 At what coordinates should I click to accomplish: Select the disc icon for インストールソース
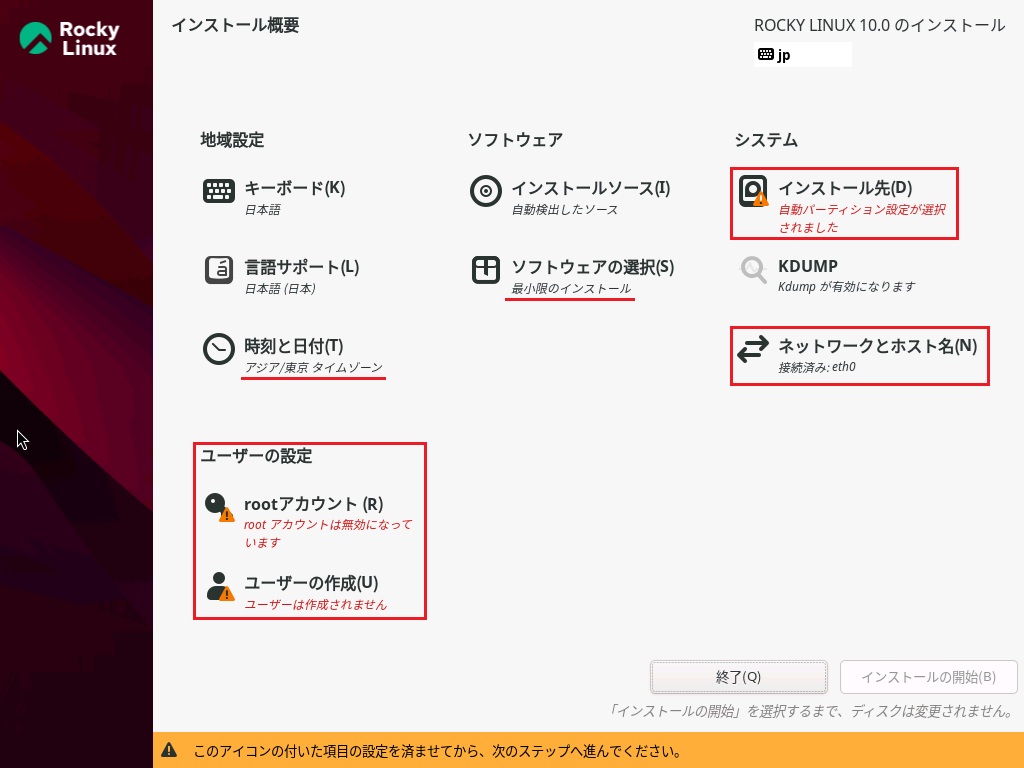pyautogui.click(x=486, y=191)
